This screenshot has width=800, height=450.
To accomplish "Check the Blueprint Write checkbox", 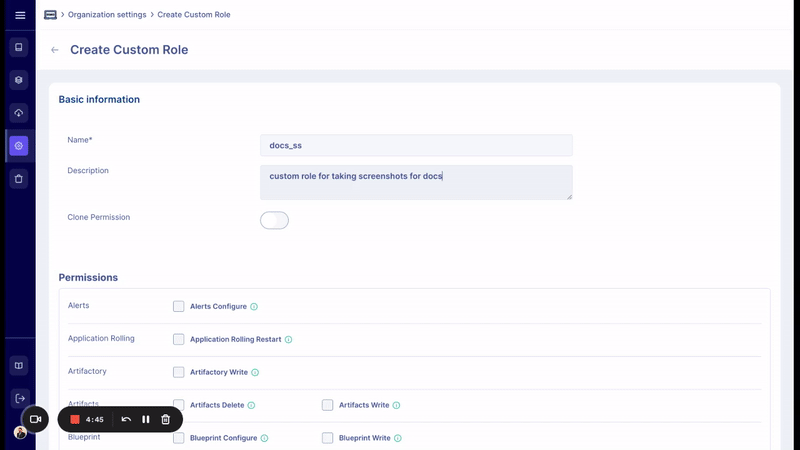I will (x=328, y=438).
